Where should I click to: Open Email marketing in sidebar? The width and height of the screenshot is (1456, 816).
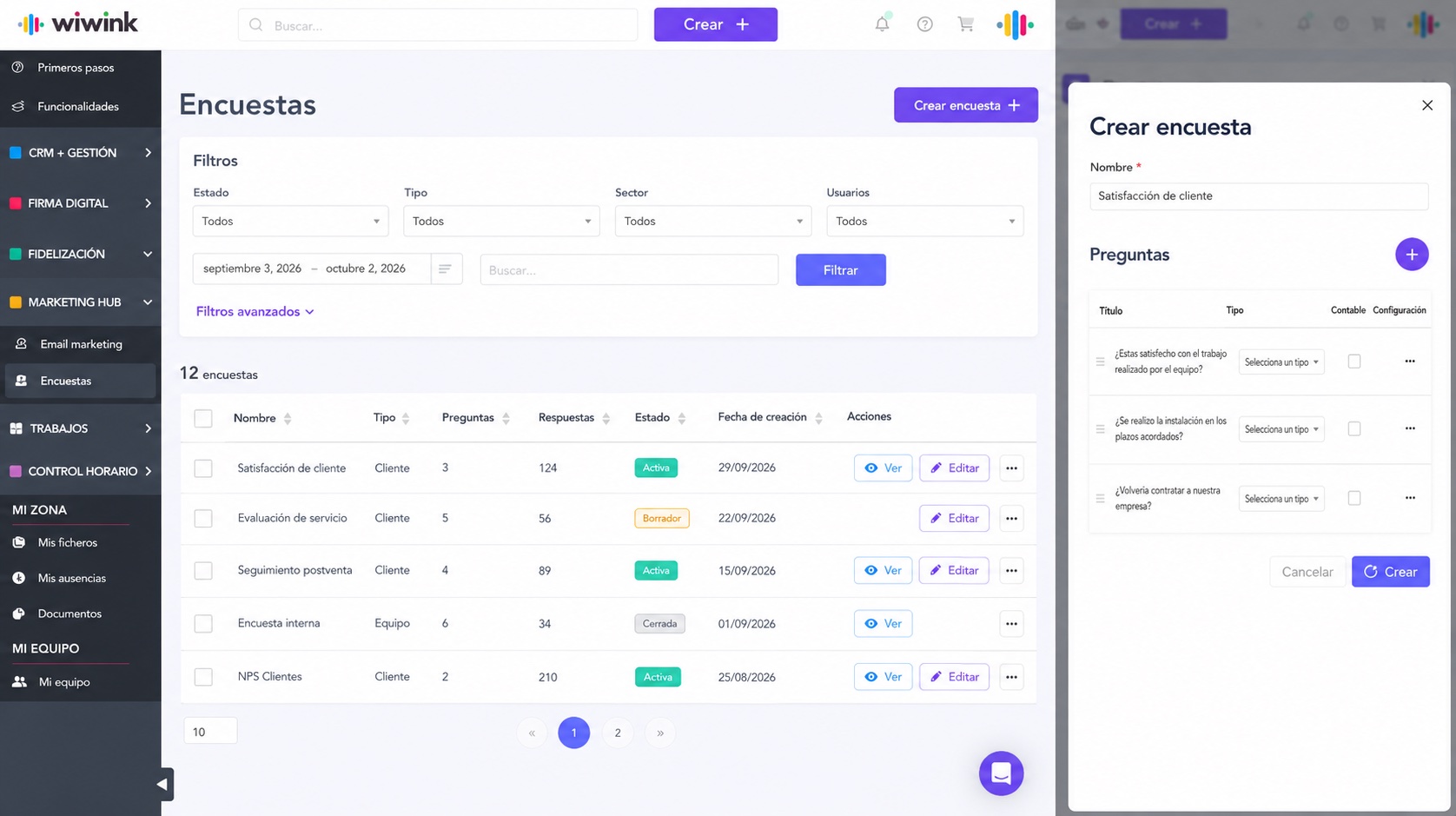tap(80, 344)
